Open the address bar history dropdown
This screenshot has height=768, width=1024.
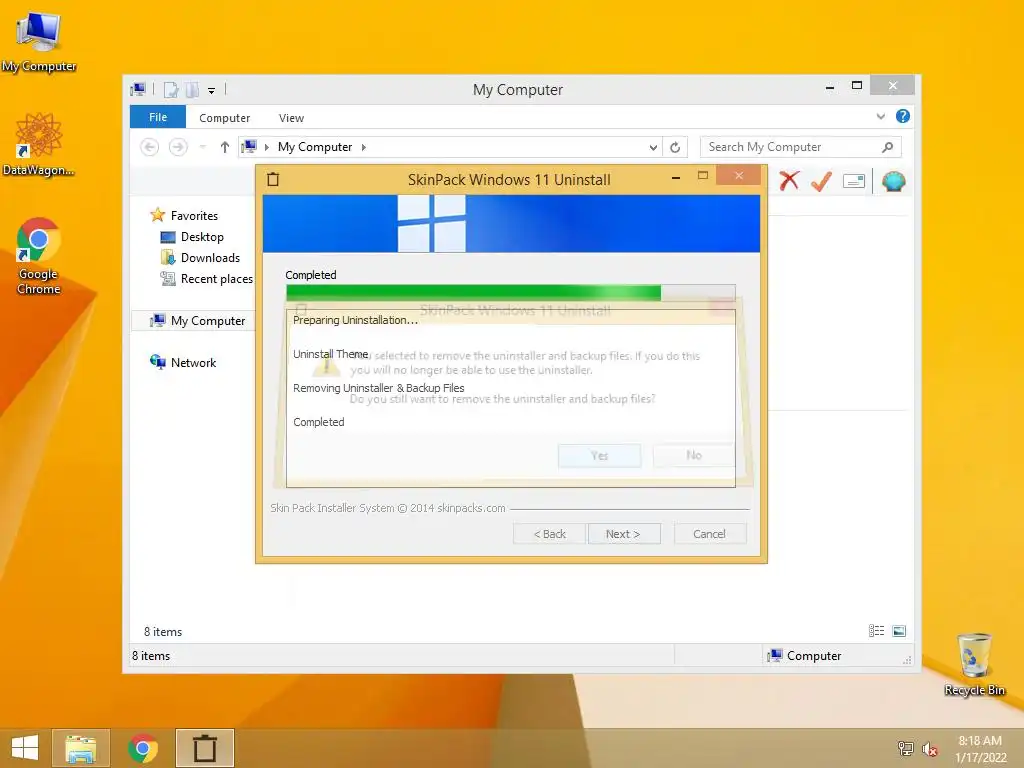[653, 148]
